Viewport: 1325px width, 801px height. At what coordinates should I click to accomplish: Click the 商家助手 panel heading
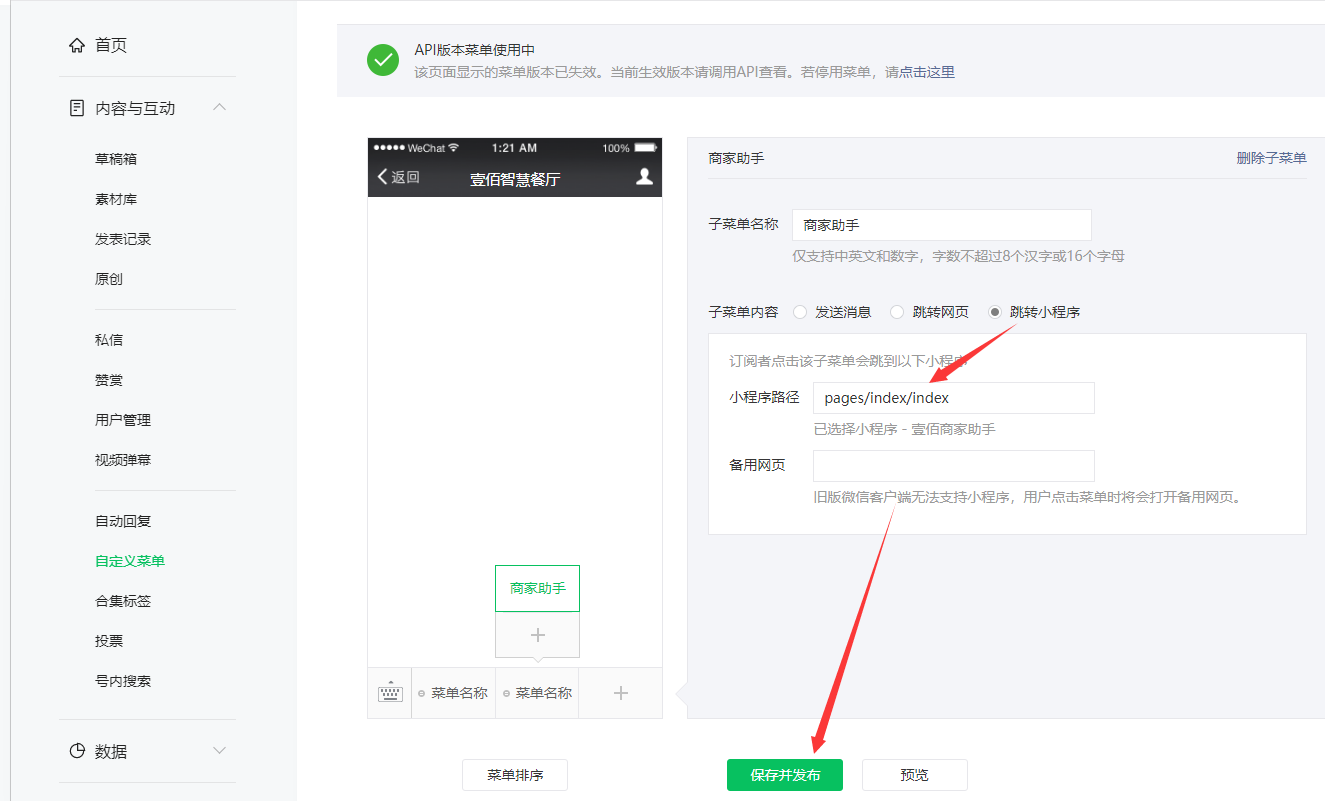[736, 158]
